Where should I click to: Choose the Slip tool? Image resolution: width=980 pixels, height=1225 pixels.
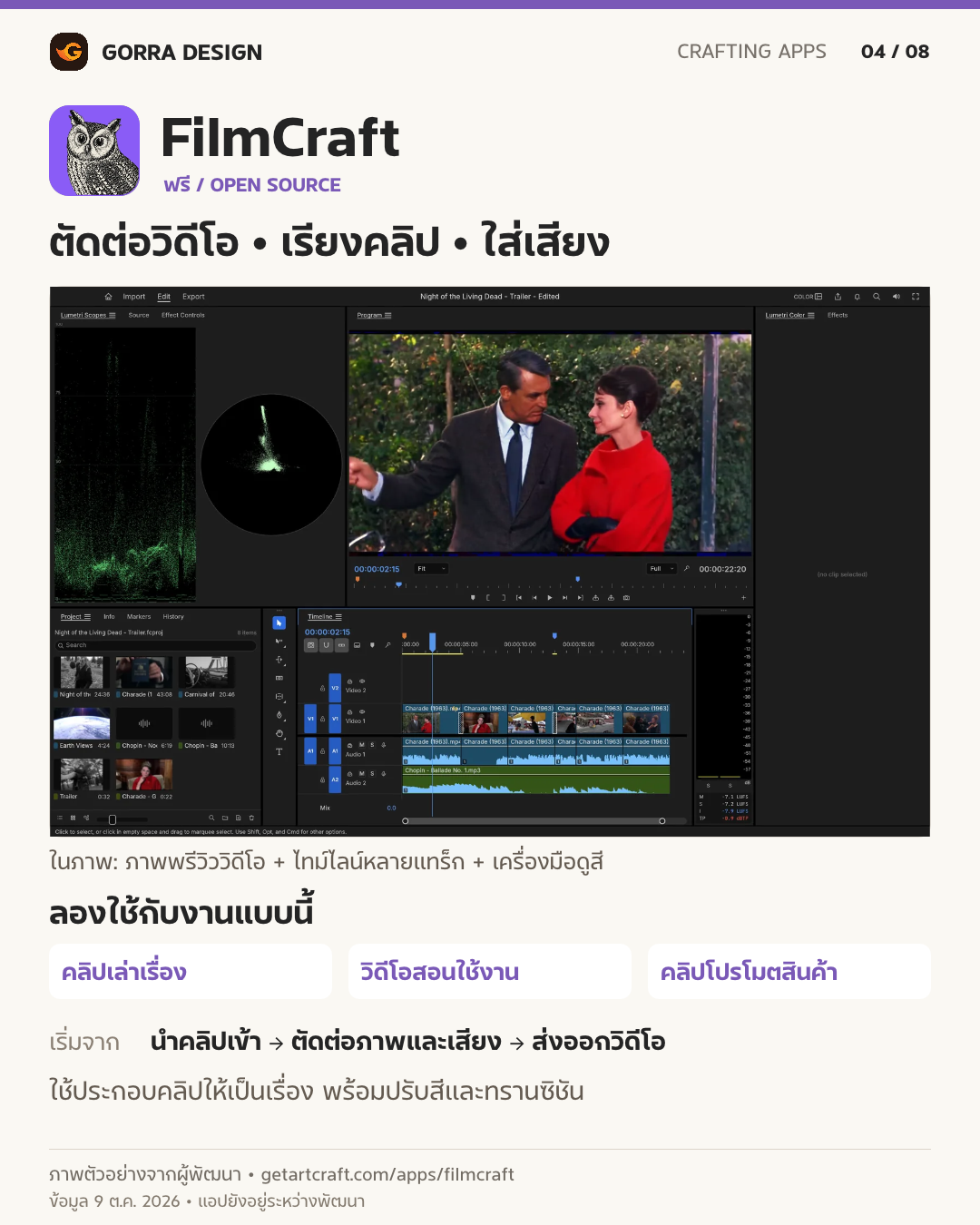pos(279,696)
